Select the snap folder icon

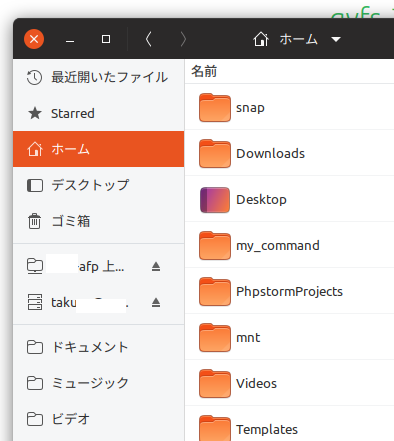215,107
